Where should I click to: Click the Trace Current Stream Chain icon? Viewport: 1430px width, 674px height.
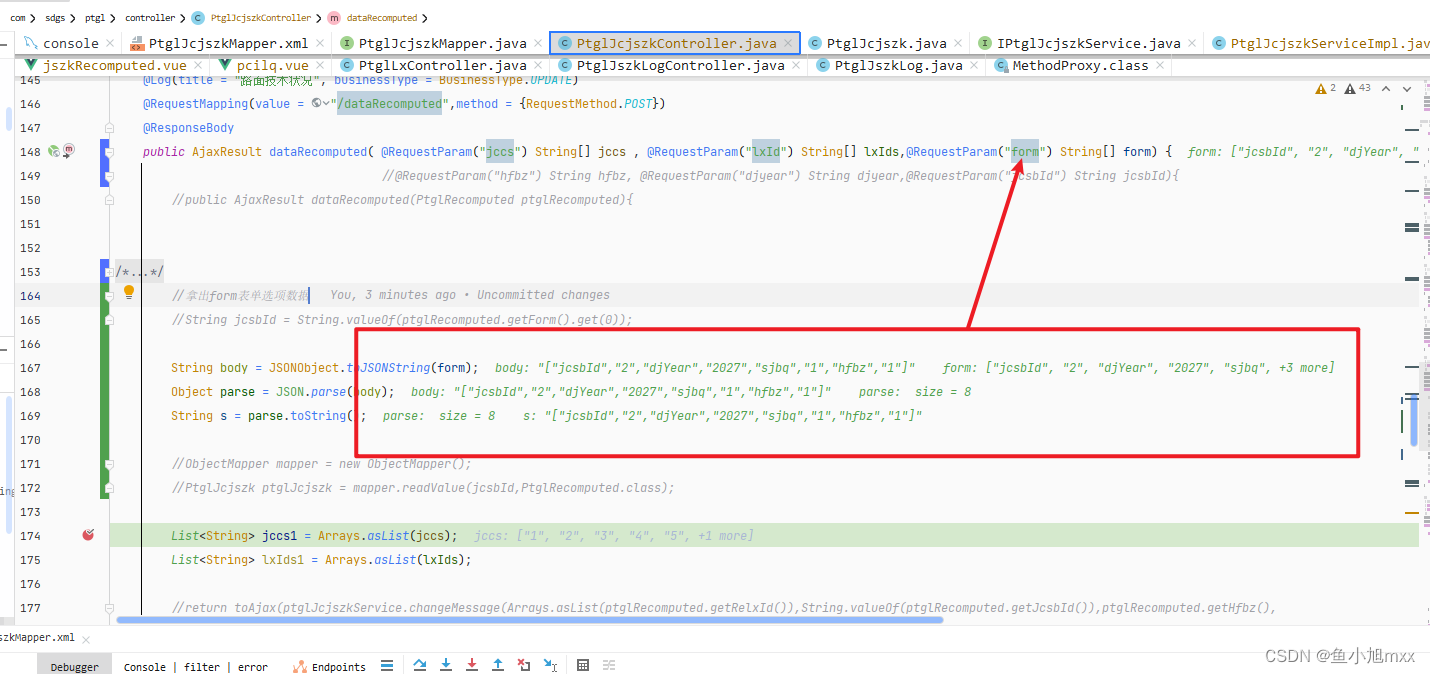(x=609, y=665)
